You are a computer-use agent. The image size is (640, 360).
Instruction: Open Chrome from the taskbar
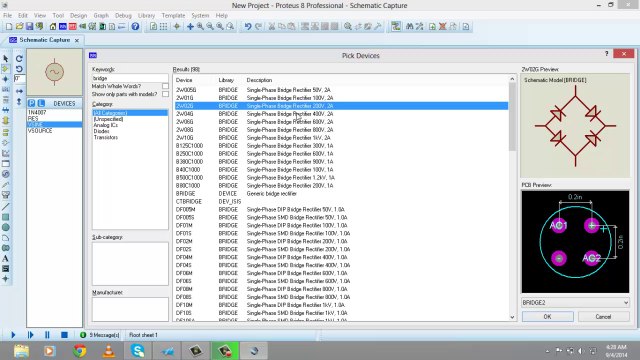point(80,351)
